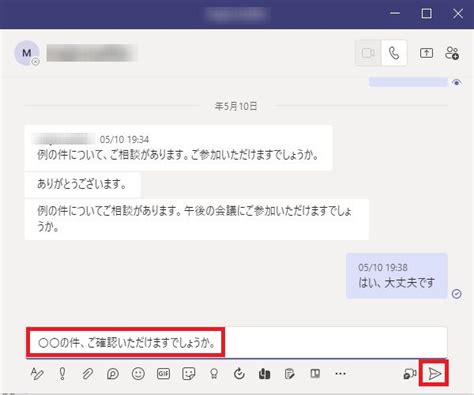The height and width of the screenshot is (395, 474).
Task: Set delivery options with exclamation icon
Action: (x=62, y=374)
